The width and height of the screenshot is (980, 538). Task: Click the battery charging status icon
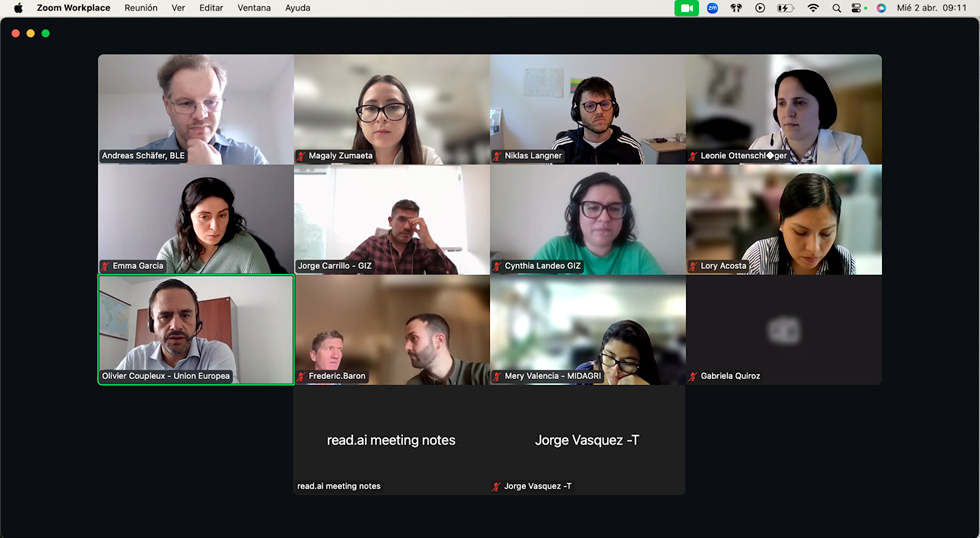tap(785, 8)
